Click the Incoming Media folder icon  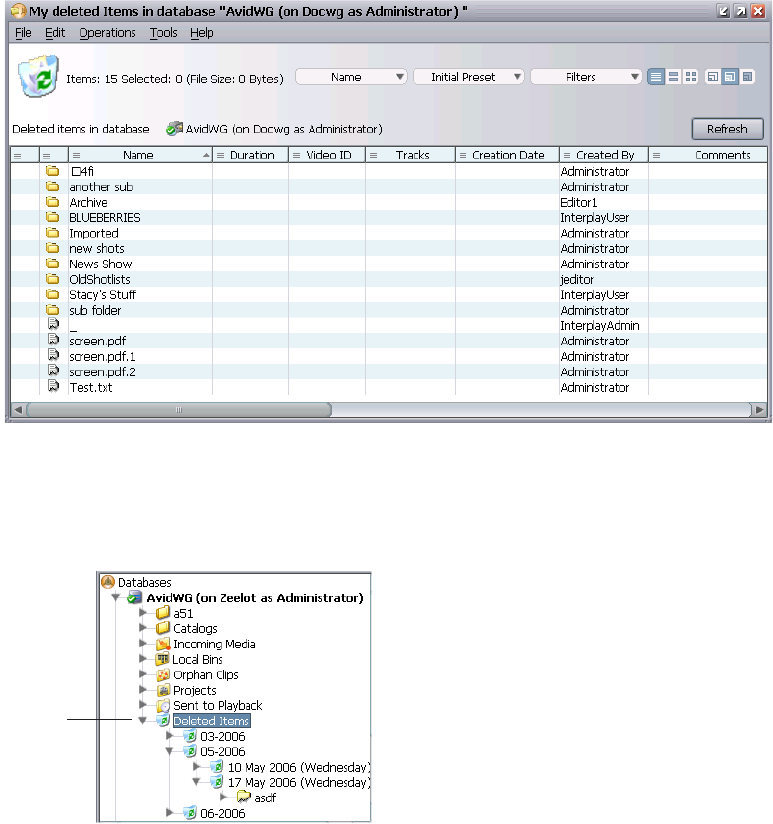click(x=163, y=644)
